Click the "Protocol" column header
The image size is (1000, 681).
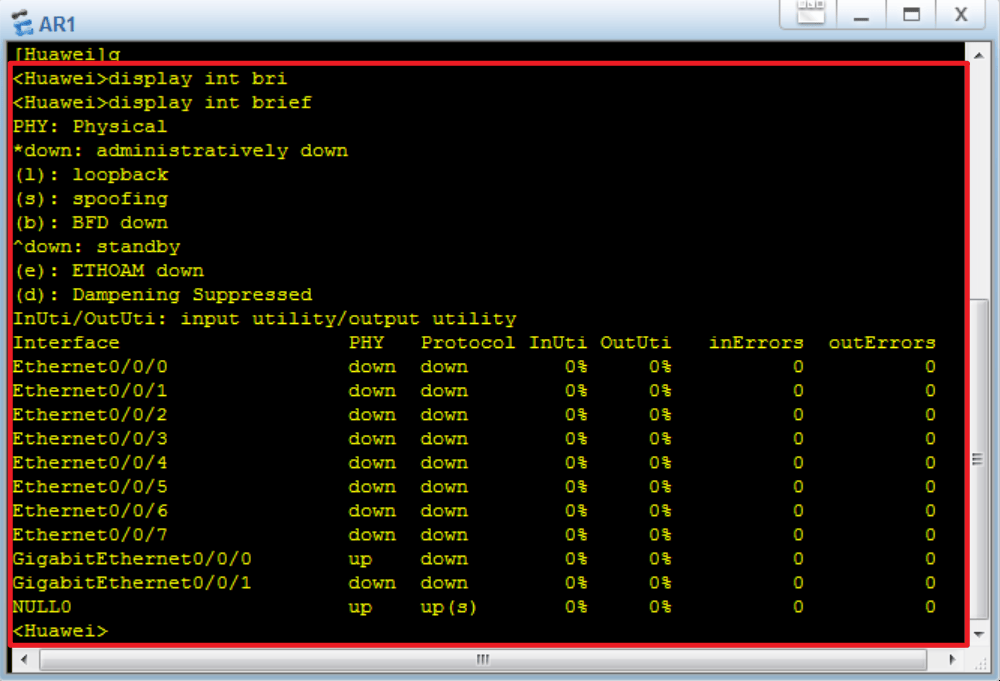[x=468, y=342]
